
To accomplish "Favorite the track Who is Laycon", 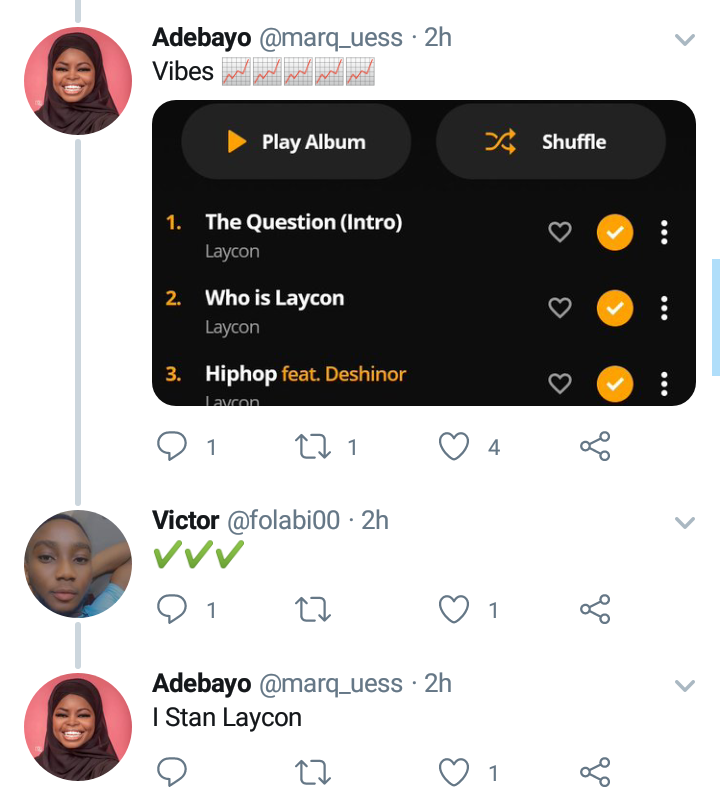I will coord(560,308).
